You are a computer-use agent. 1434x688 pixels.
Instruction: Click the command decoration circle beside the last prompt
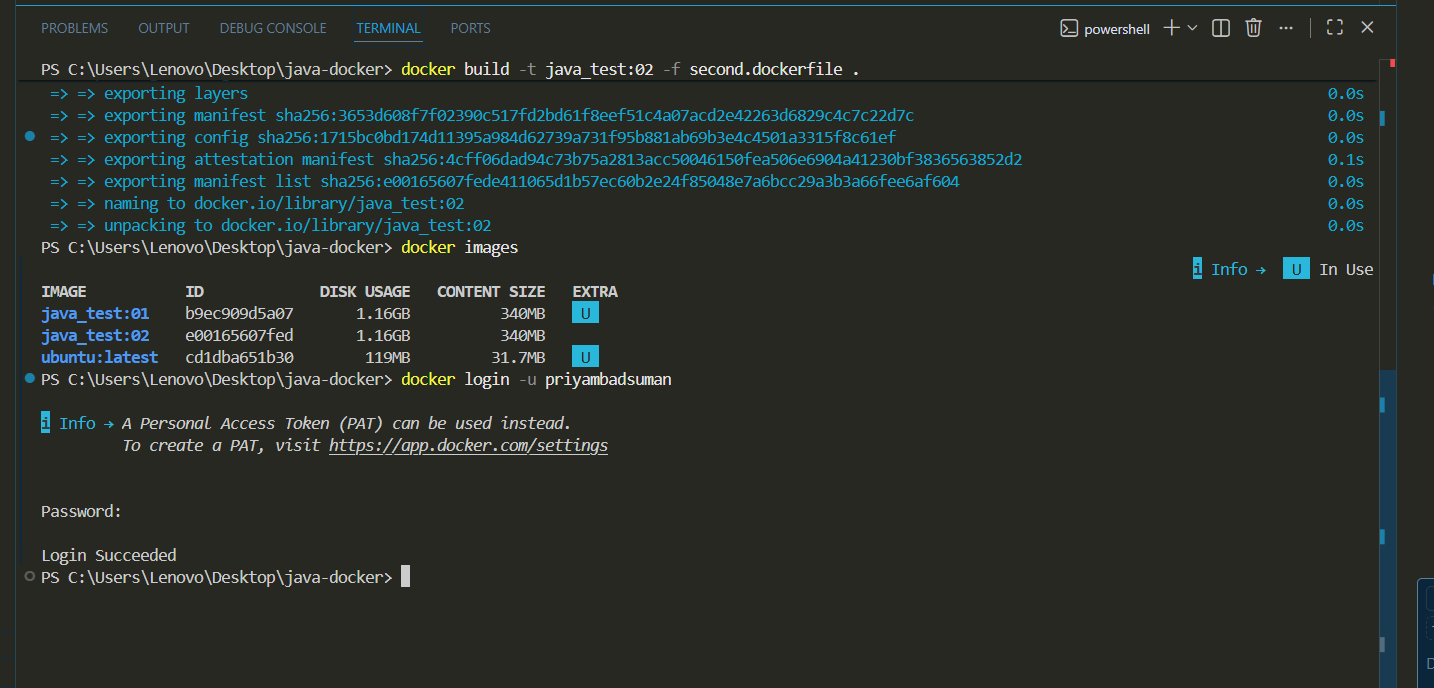pos(29,576)
